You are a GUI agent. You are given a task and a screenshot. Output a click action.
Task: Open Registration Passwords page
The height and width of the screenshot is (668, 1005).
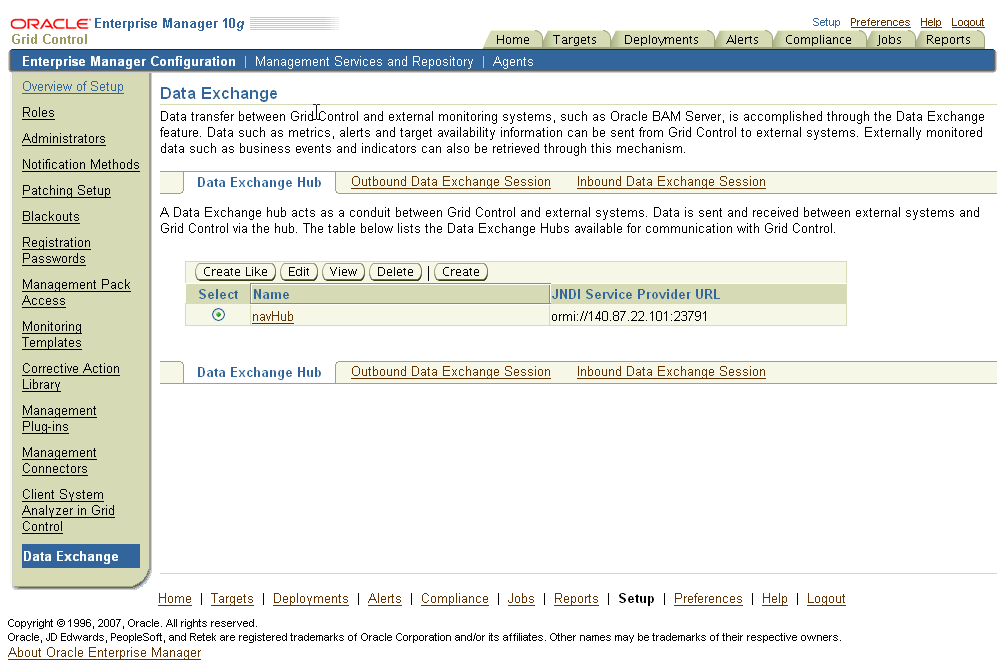pos(56,251)
